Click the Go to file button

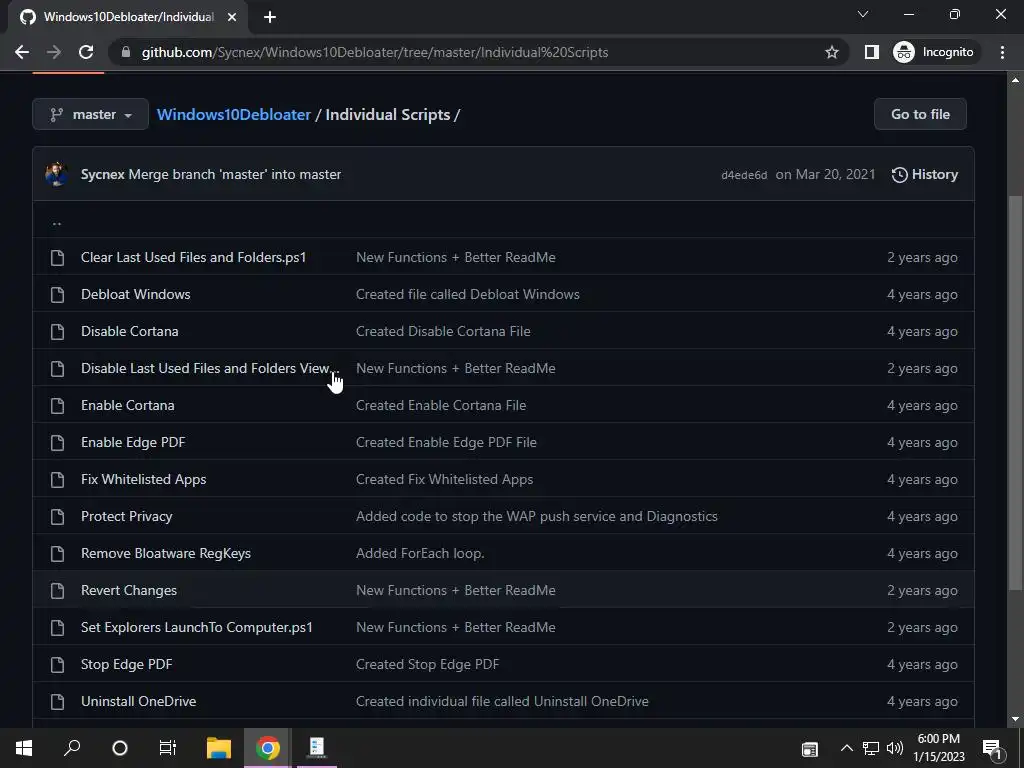(920, 114)
